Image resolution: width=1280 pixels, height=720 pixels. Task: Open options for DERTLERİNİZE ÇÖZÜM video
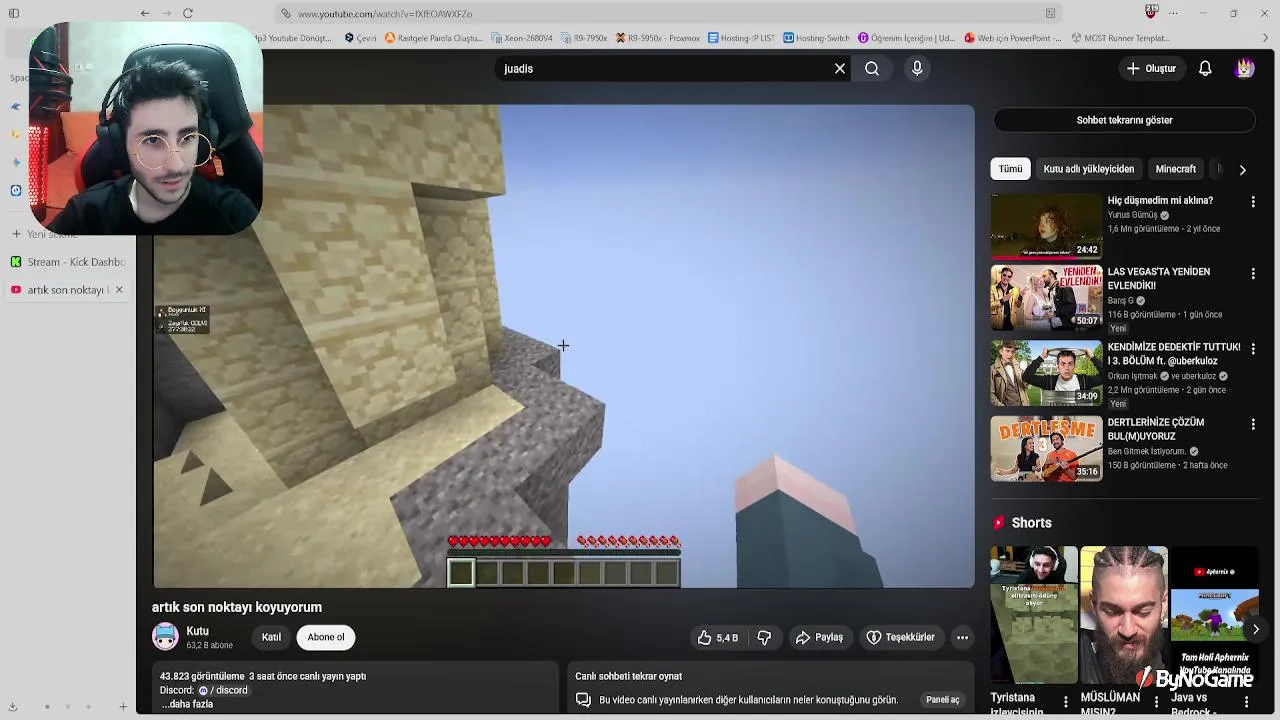click(x=1253, y=424)
